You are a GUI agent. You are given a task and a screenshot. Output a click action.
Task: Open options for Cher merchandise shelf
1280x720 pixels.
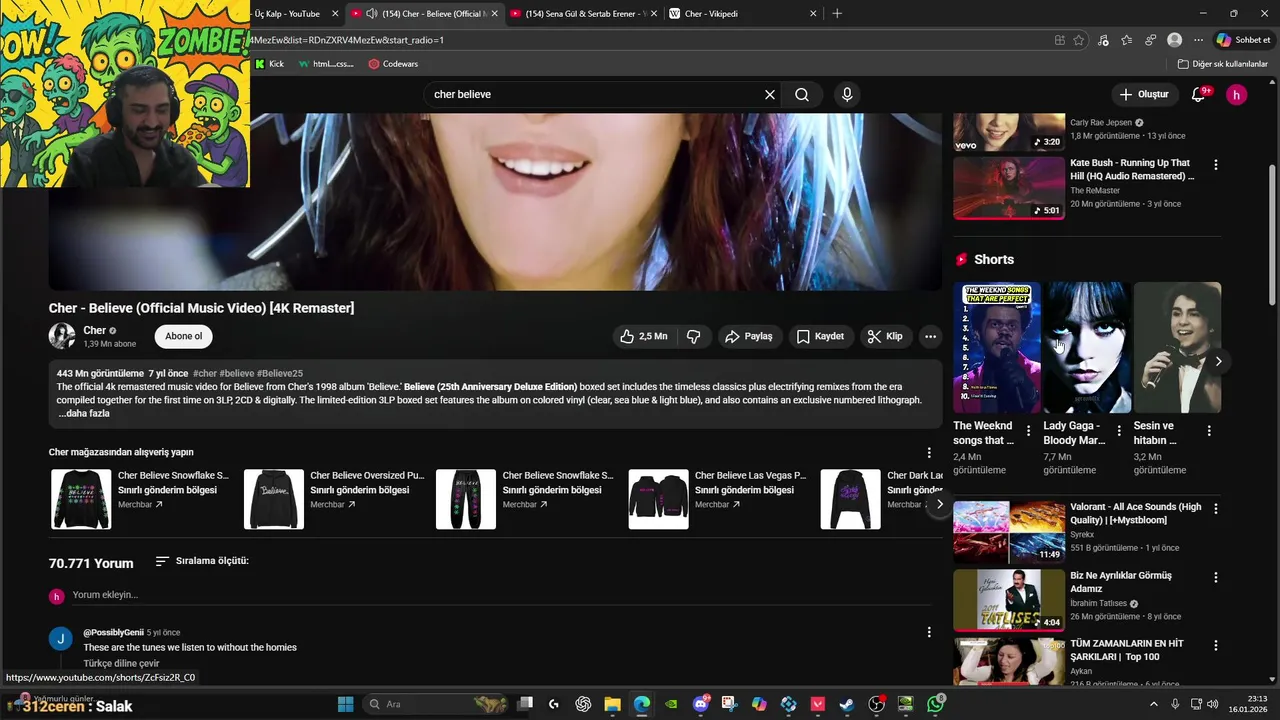click(929, 452)
